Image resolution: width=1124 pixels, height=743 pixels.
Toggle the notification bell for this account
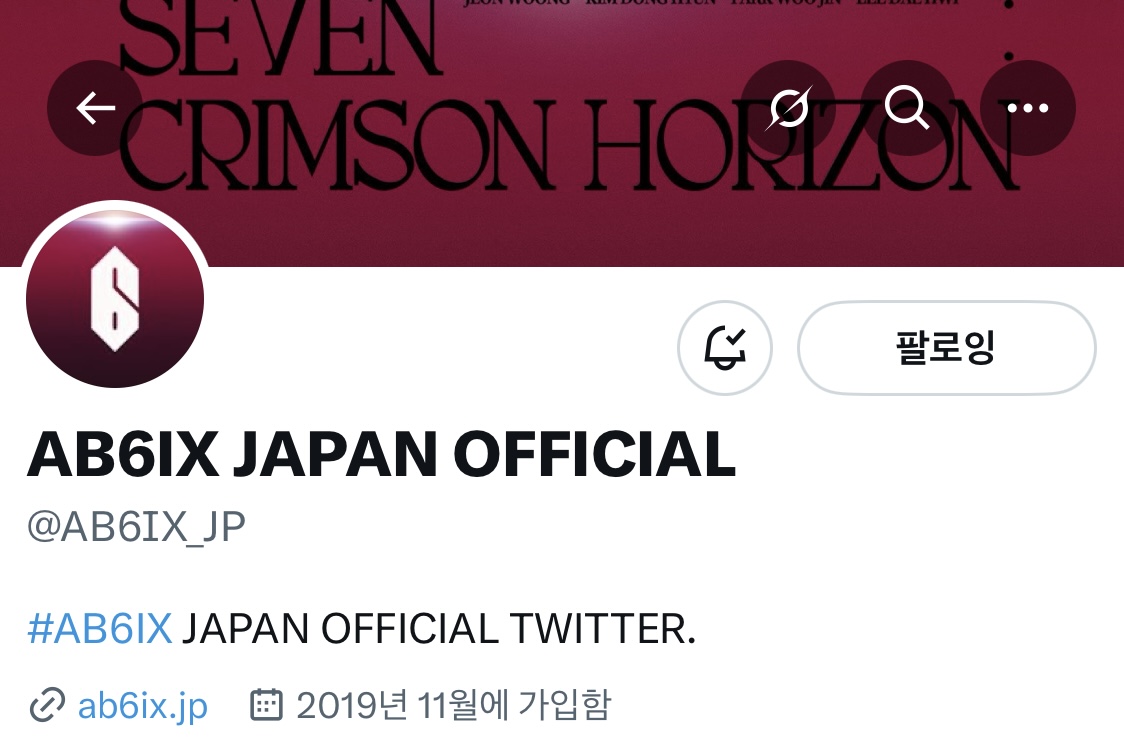click(x=725, y=348)
